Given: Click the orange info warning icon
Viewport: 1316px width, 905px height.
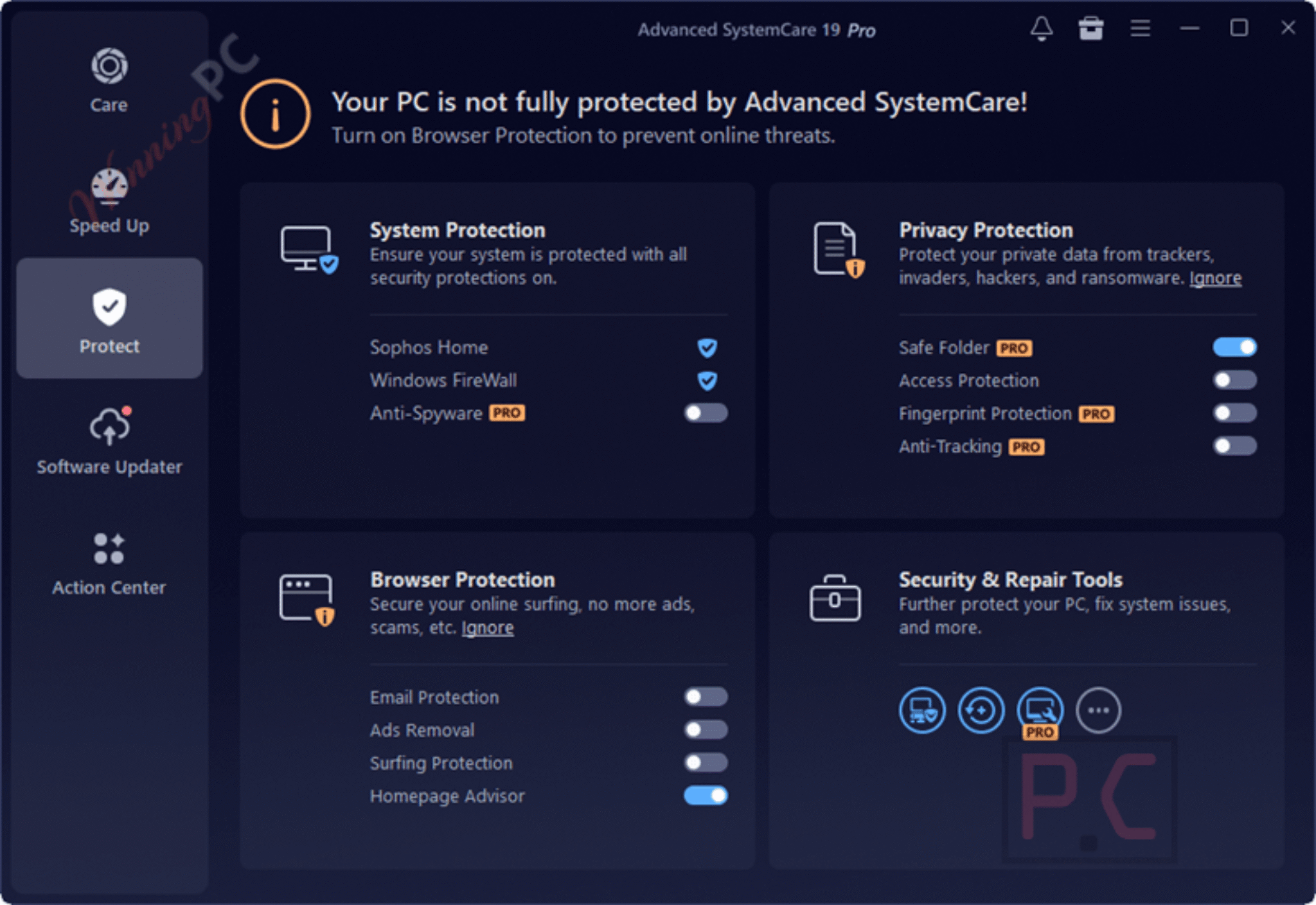Looking at the screenshot, I should (276, 114).
